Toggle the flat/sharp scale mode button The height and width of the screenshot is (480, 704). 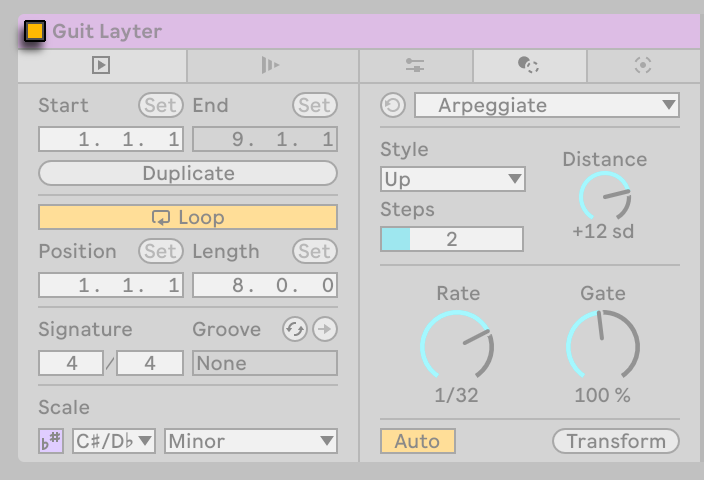(x=51, y=441)
